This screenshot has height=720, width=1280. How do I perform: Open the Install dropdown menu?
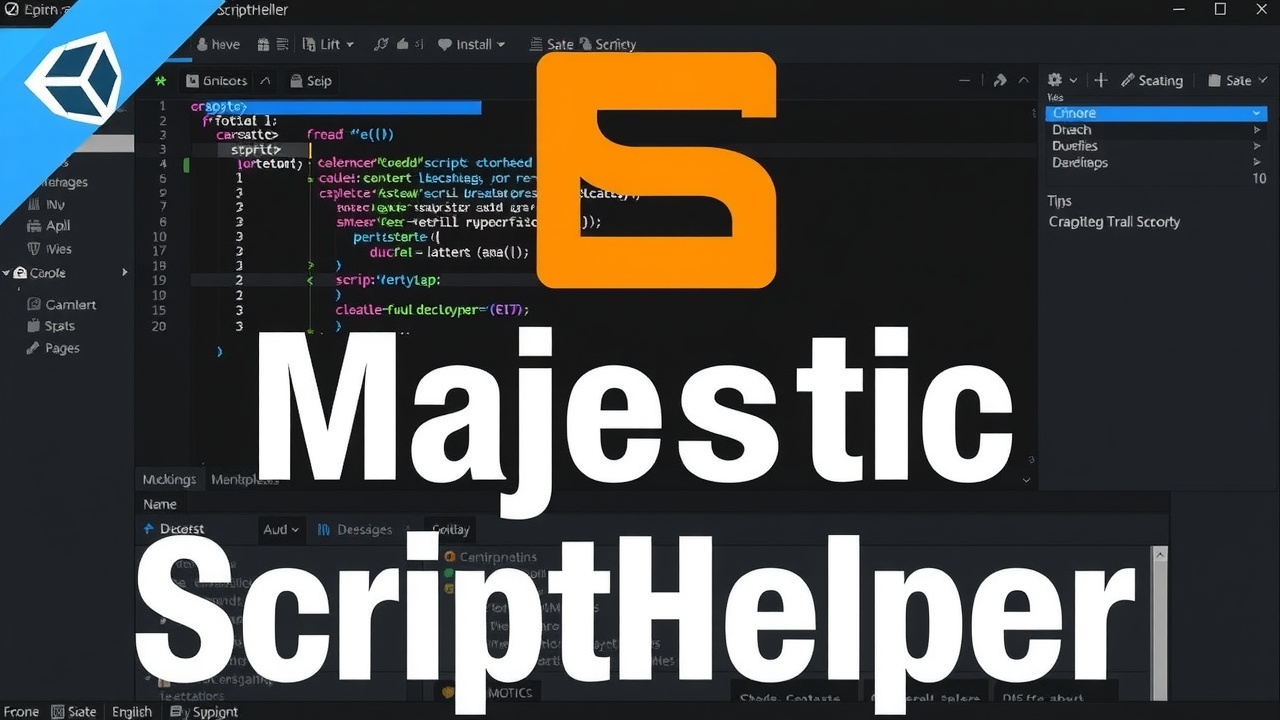point(472,44)
